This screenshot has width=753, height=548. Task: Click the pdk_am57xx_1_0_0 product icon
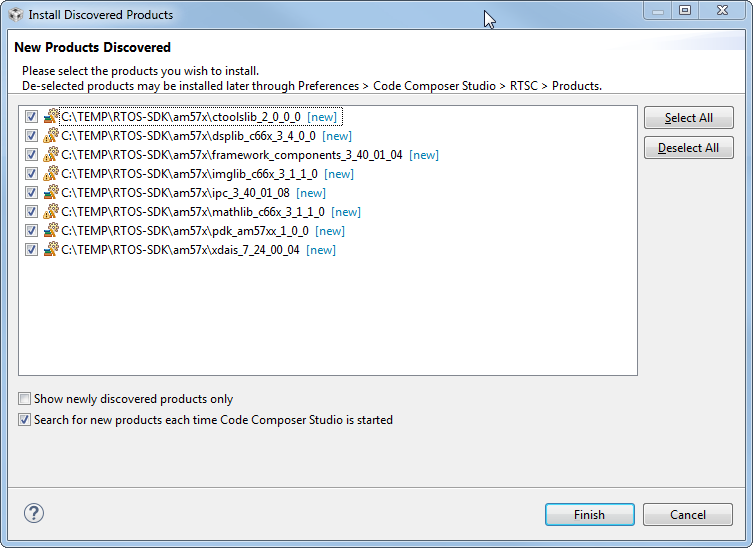pos(51,231)
